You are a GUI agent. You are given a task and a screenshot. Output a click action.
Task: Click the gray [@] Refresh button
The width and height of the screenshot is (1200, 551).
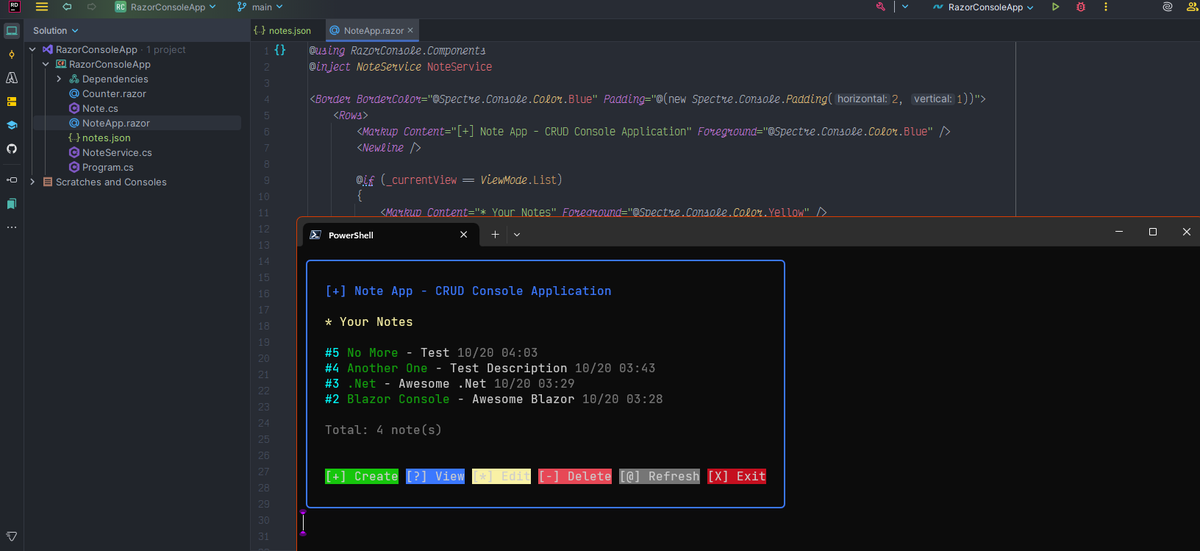click(x=660, y=476)
